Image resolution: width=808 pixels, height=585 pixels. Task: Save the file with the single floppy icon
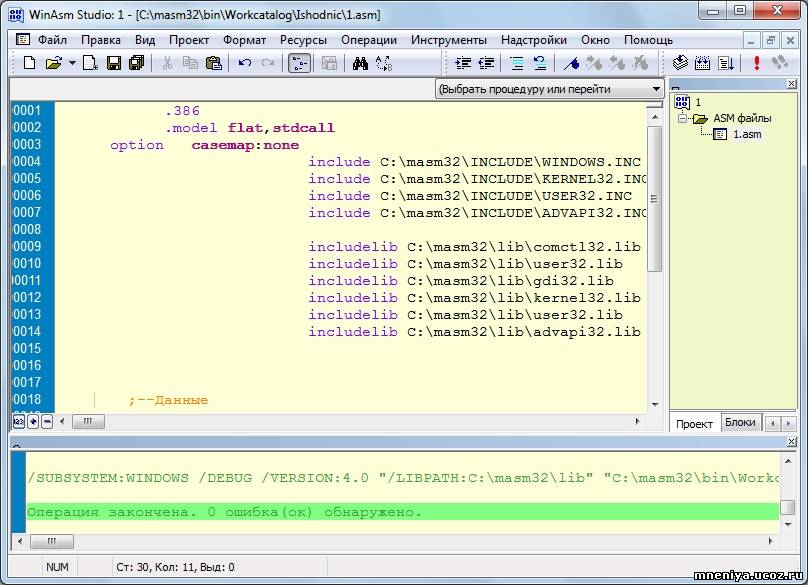pyautogui.click(x=113, y=63)
